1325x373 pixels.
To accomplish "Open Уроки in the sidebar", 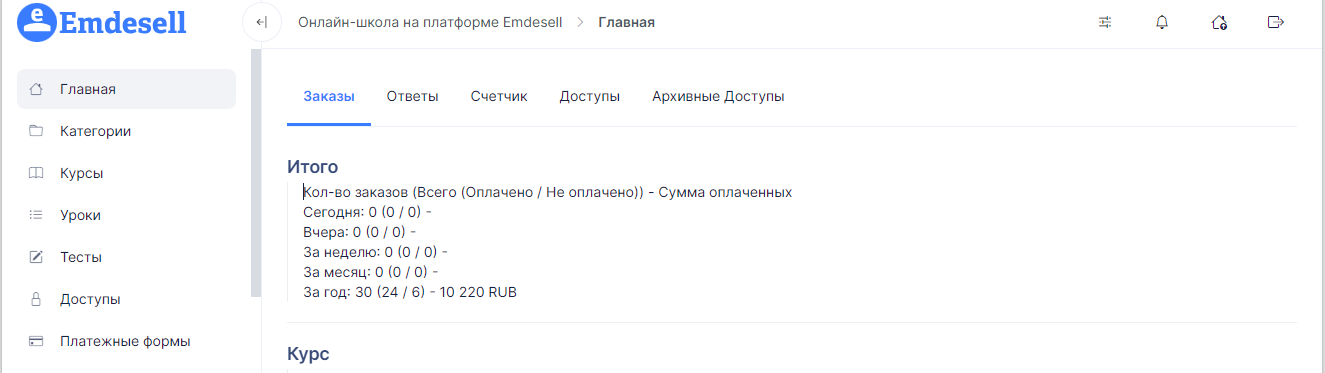I will (127, 215).
